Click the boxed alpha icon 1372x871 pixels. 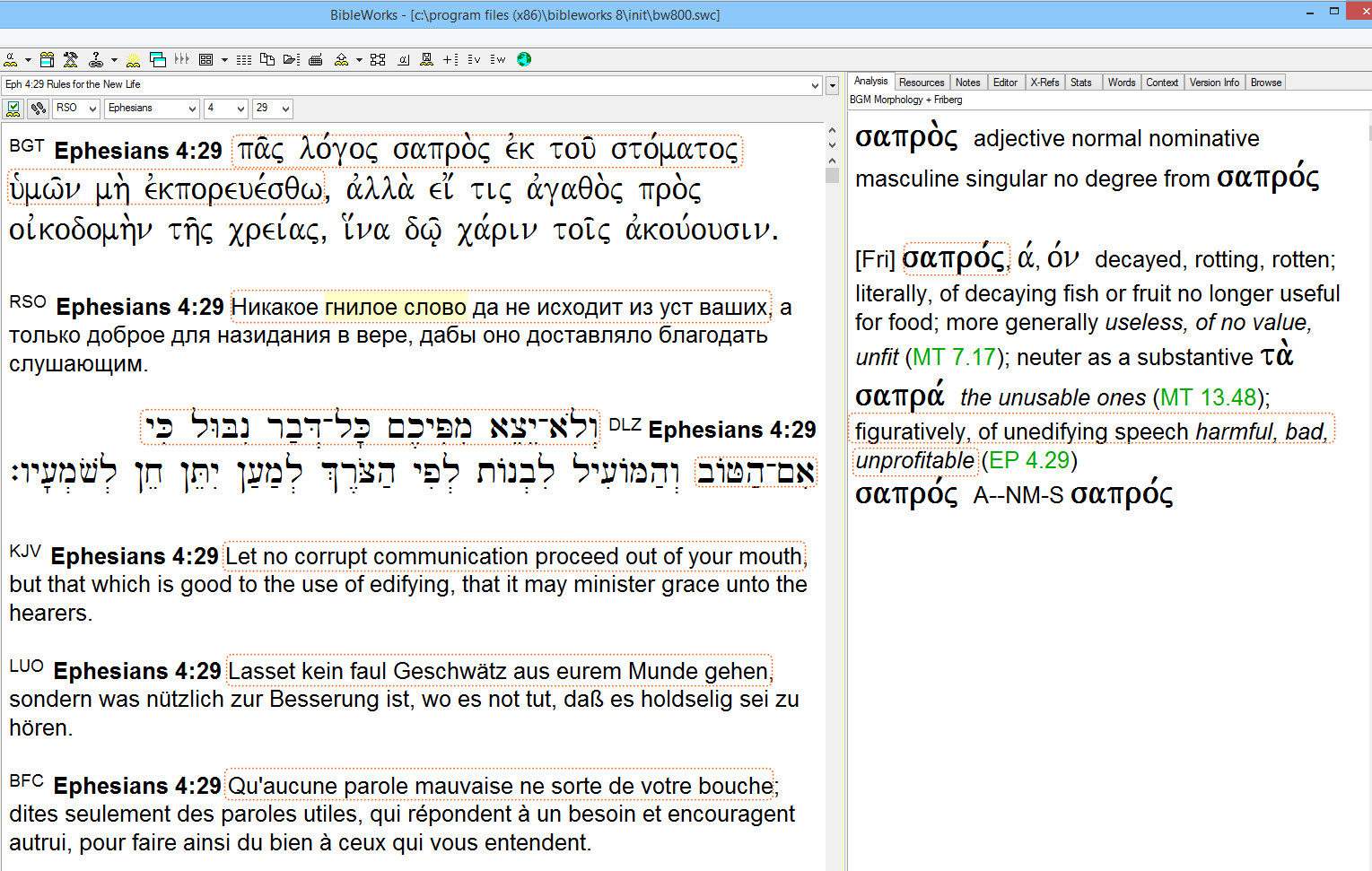404,60
